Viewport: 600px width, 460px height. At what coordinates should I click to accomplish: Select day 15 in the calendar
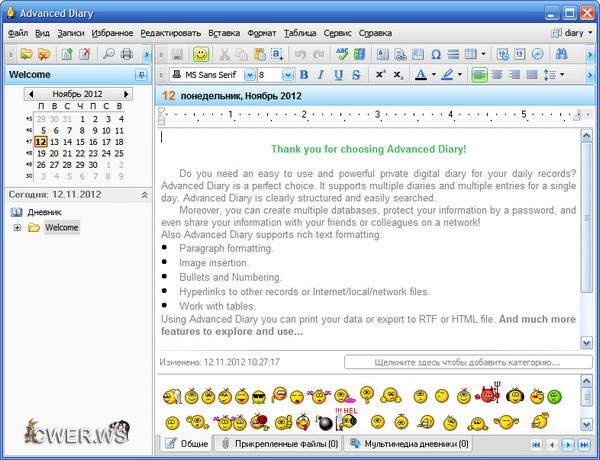pos(81,142)
